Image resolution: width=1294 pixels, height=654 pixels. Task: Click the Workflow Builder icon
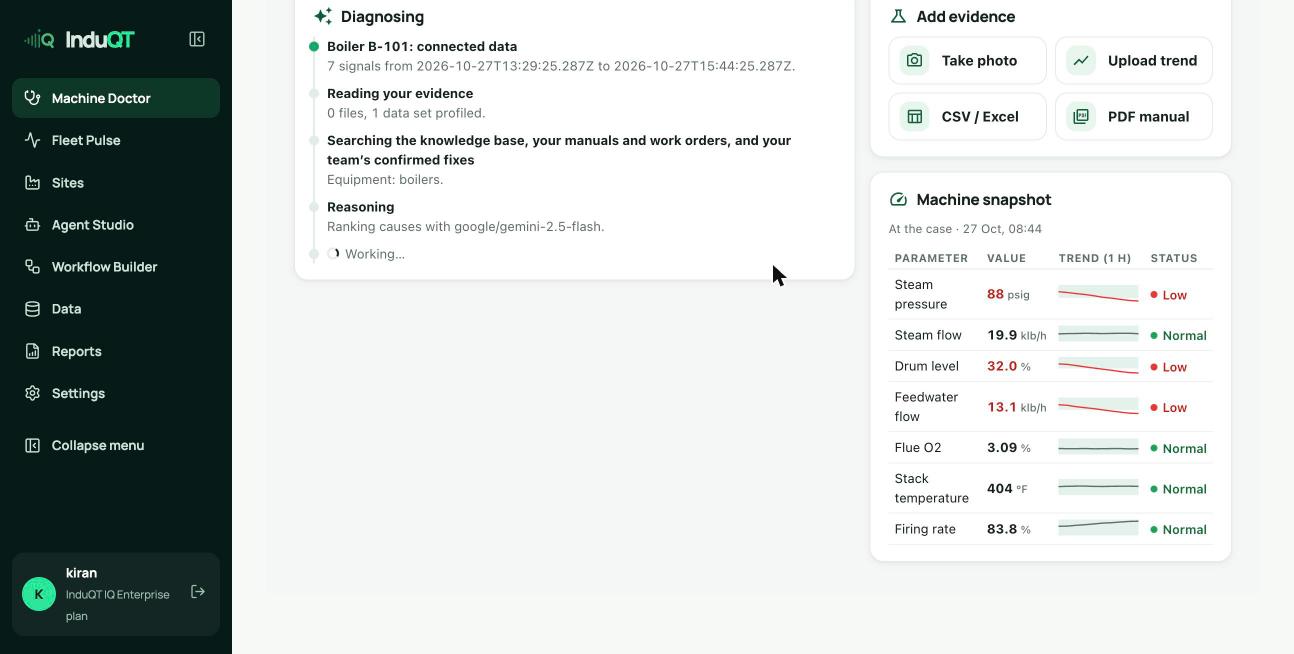pyautogui.click(x=32, y=267)
